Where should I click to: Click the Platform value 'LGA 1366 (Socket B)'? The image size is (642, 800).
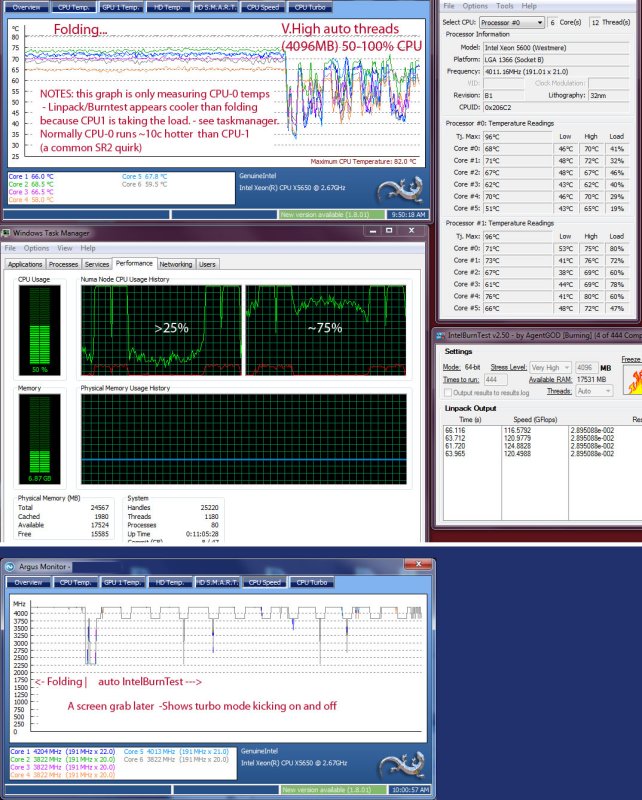click(x=556, y=60)
